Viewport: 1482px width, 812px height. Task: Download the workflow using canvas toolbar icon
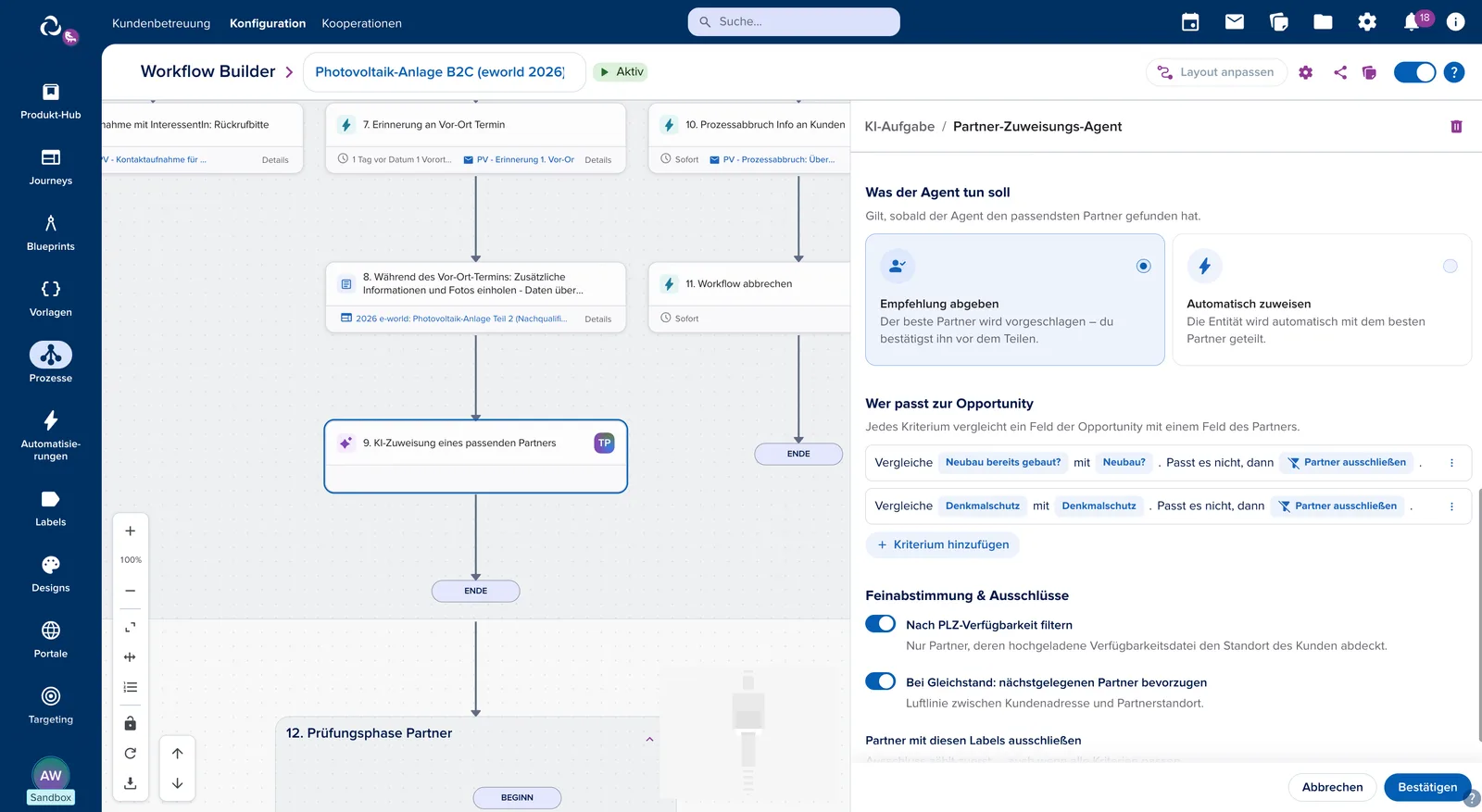131,783
